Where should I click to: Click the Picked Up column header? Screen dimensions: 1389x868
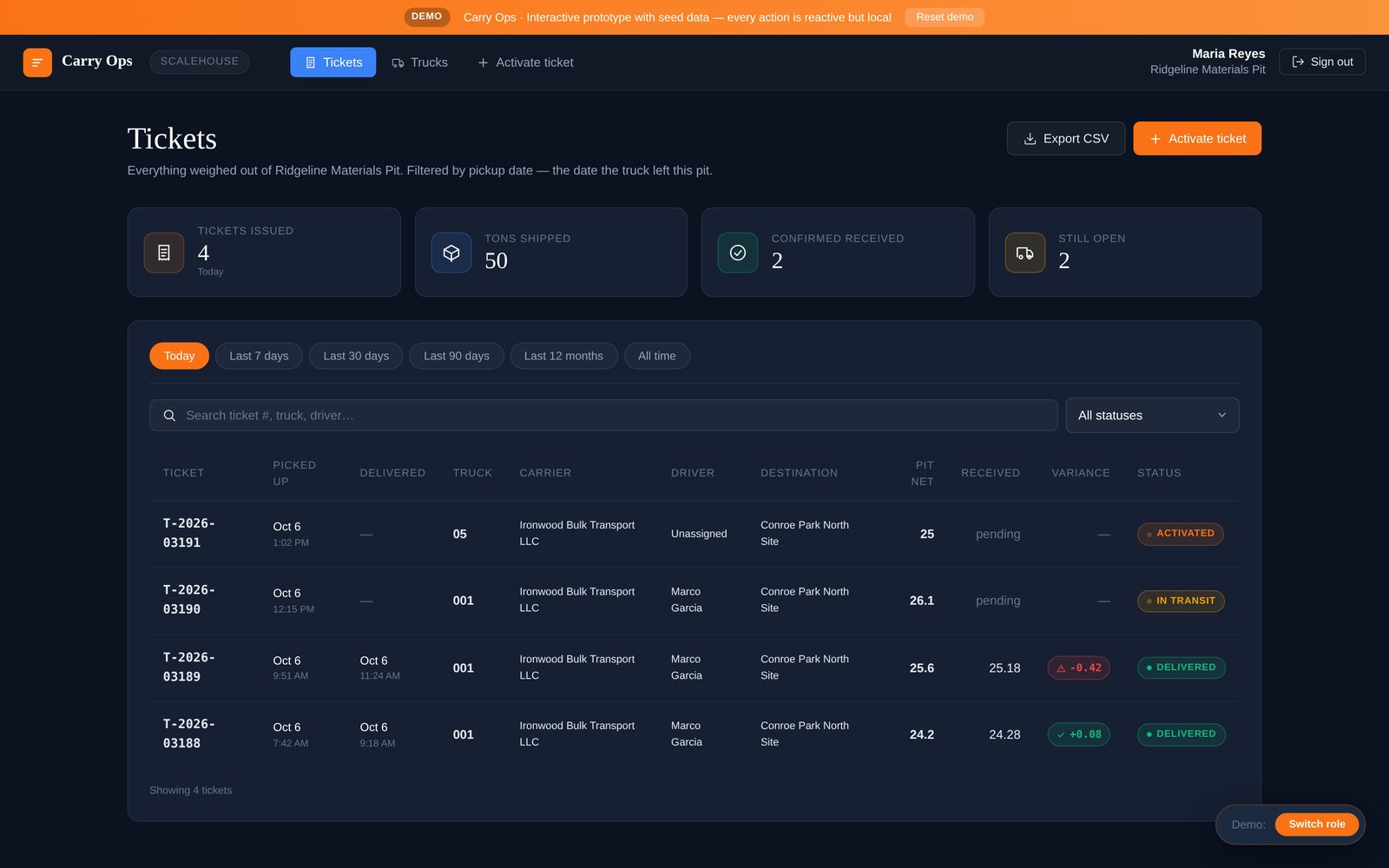point(294,473)
